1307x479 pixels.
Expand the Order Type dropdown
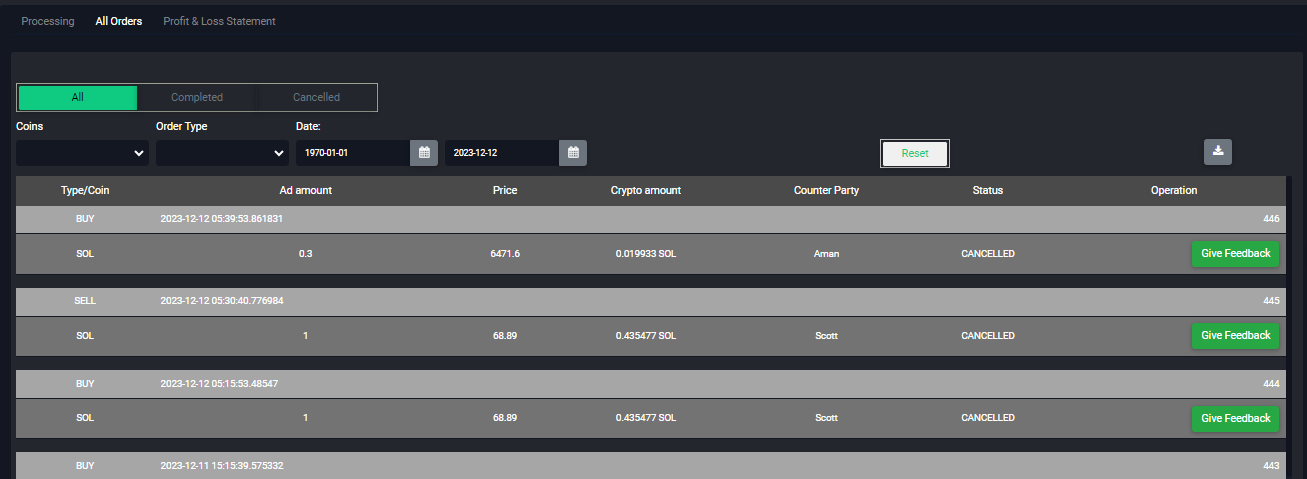[222, 153]
